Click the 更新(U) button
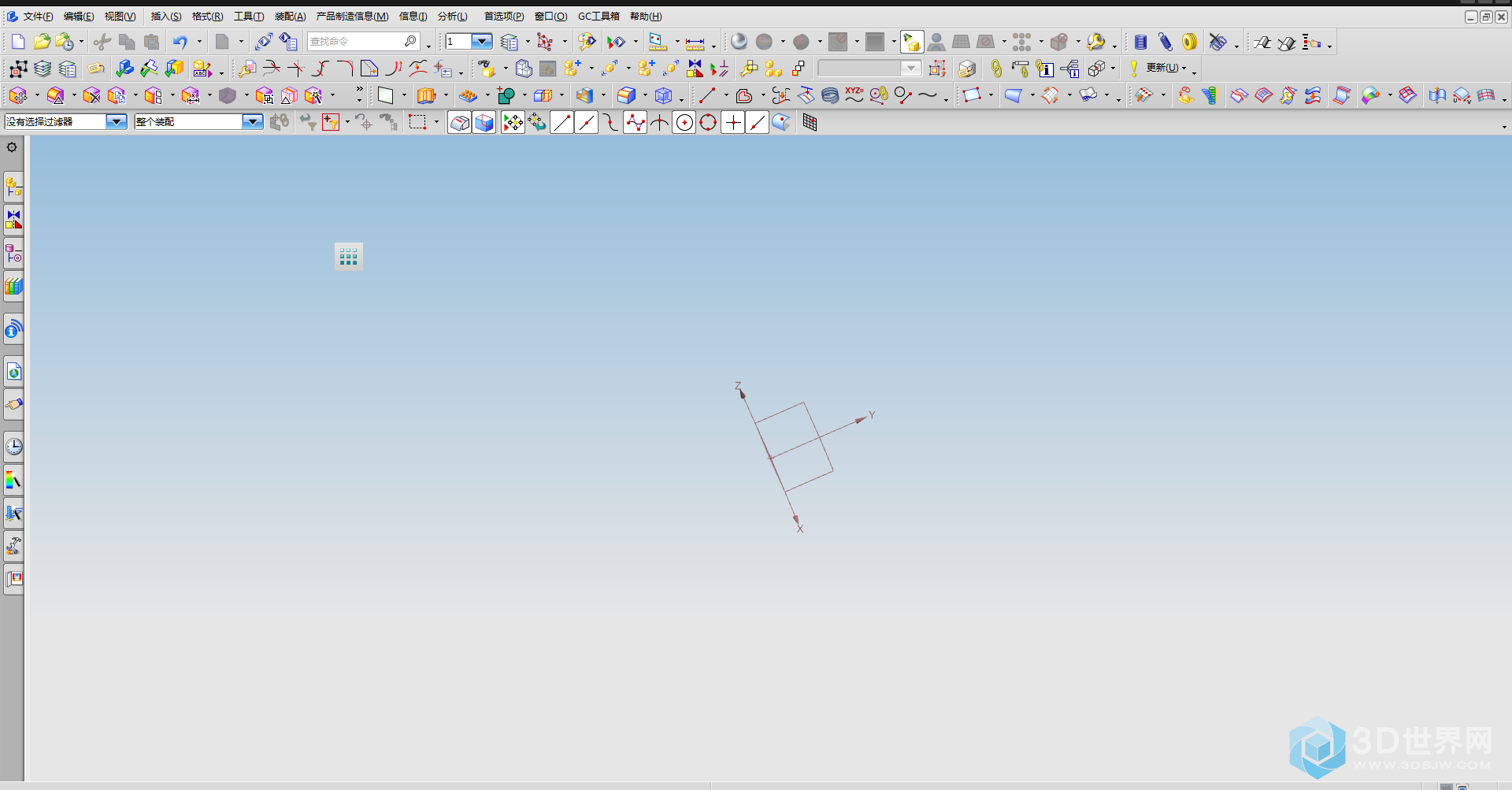This screenshot has height=790, width=1512. [1162, 69]
